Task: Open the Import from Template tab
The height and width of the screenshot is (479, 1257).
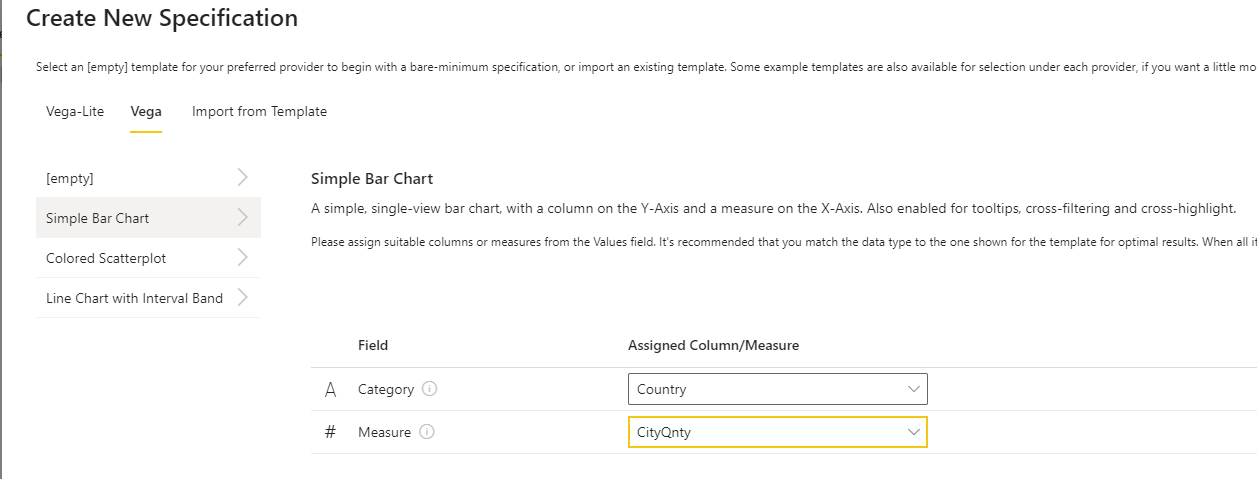Action: tap(259, 111)
